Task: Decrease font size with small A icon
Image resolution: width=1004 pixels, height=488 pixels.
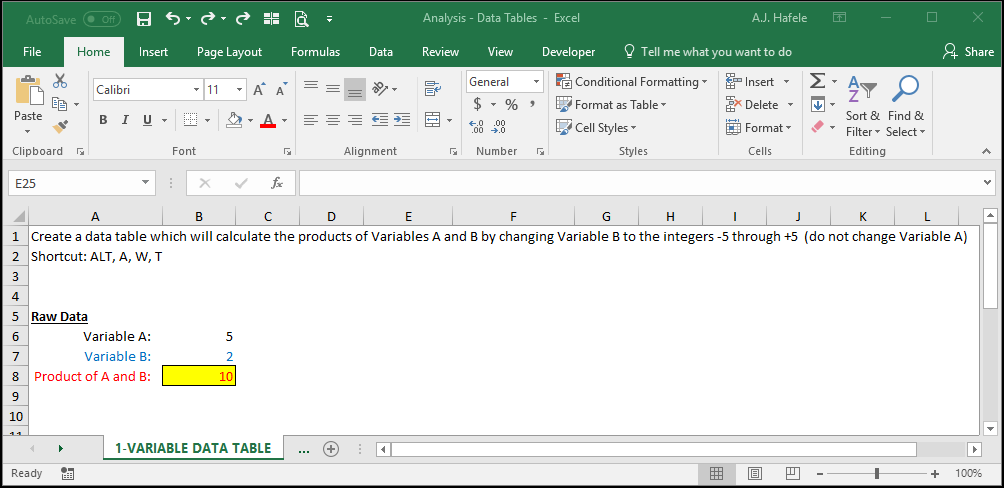Action: coord(280,90)
